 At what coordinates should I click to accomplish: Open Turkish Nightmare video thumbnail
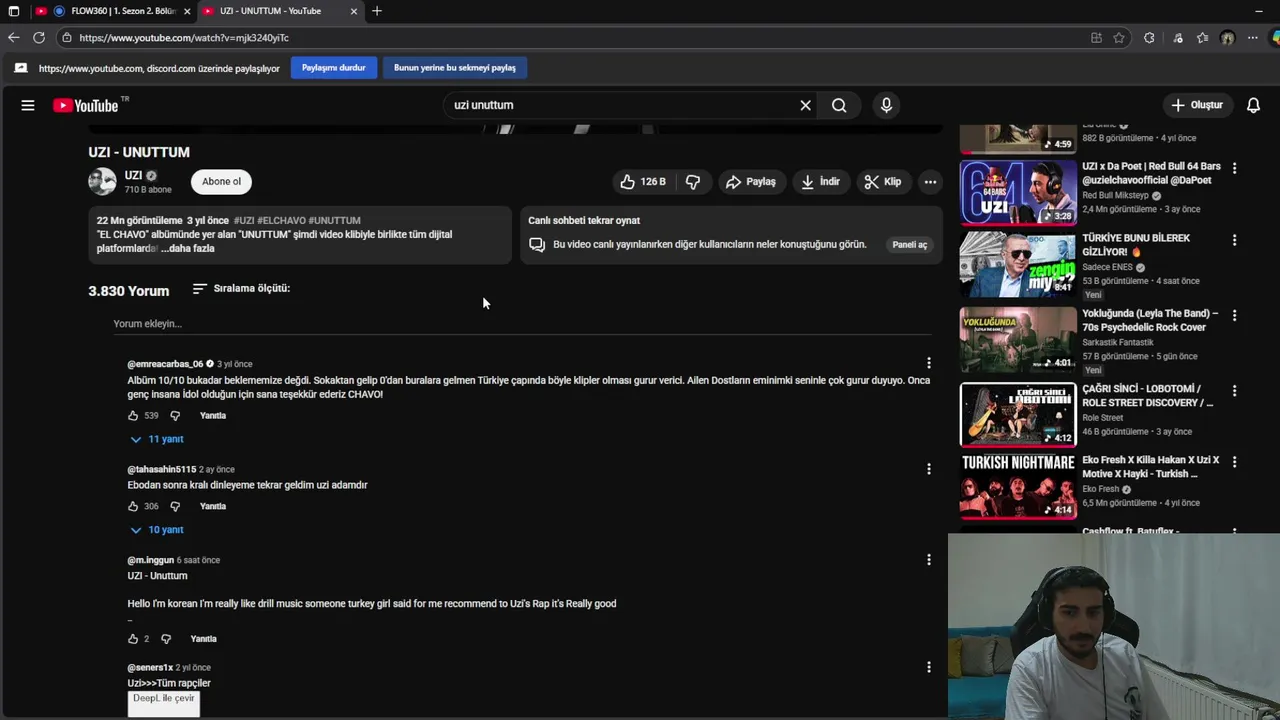point(1018,487)
